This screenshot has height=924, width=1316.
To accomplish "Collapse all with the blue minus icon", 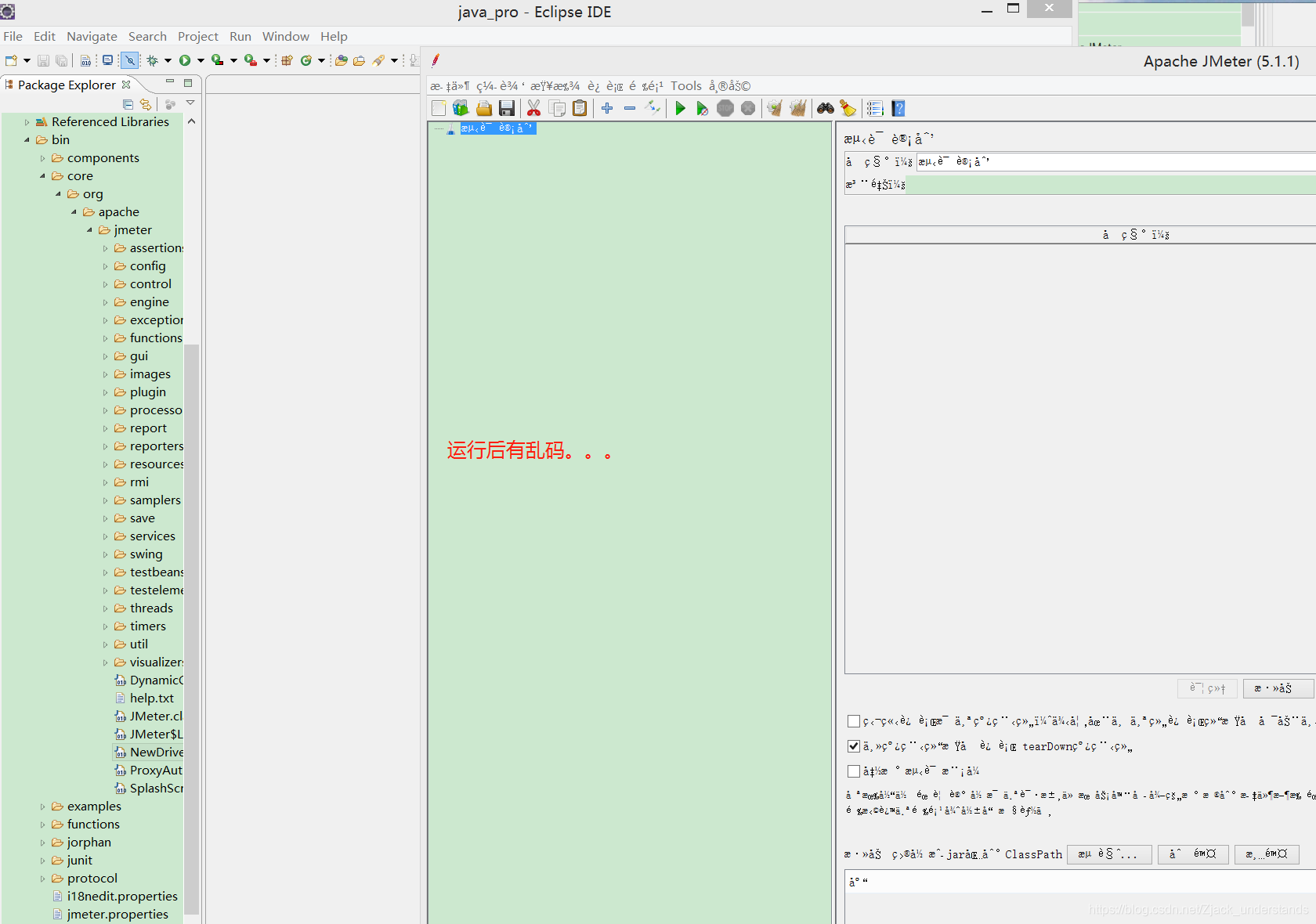I will (630, 108).
